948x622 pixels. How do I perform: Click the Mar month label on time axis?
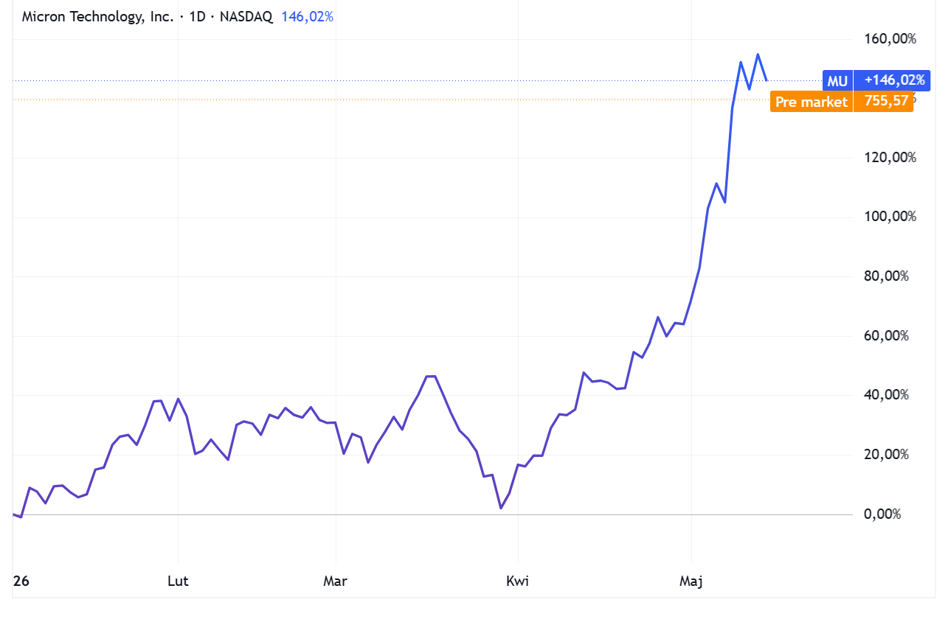[x=335, y=582]
